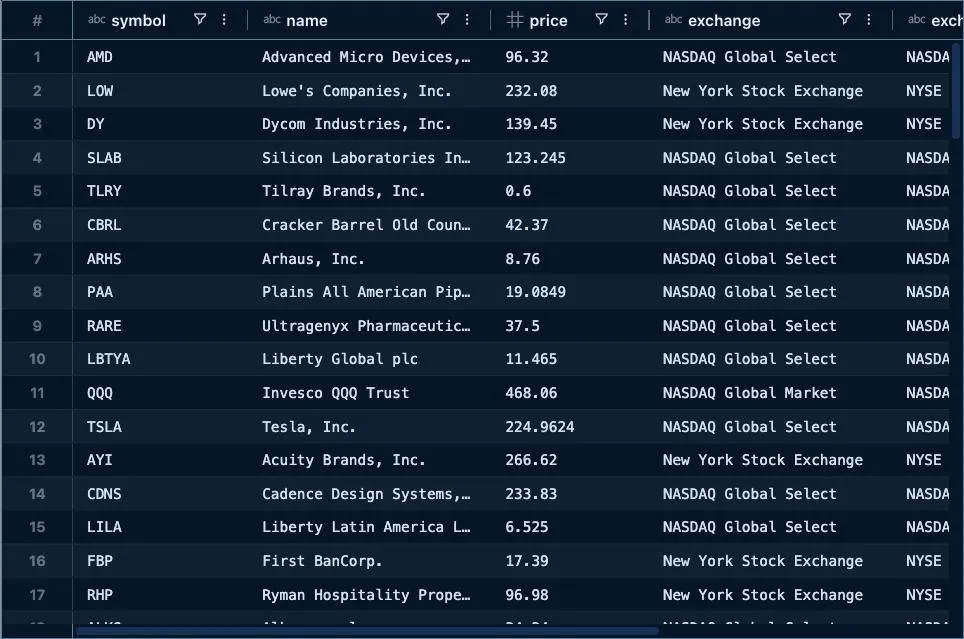Click NASDAQ Global Market exchange cell
The width and height of the screenshot is (964, 639).
pos(770,392)
